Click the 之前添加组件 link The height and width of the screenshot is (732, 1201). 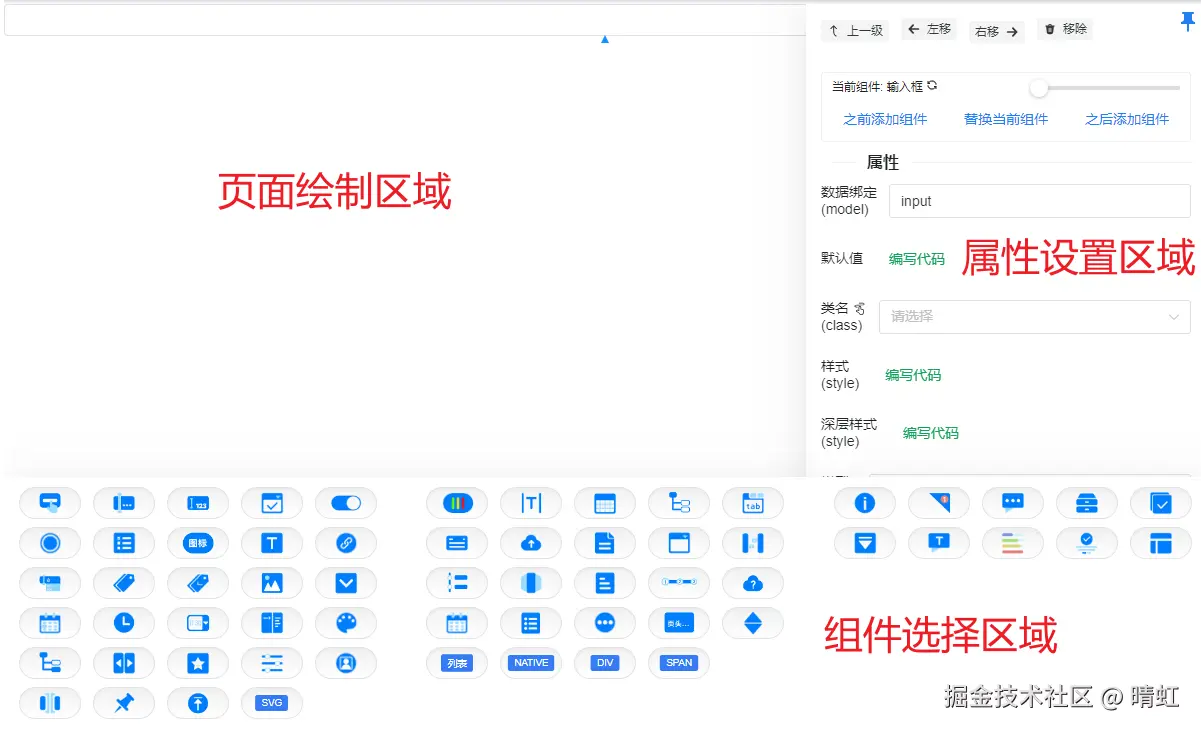click(x=885, y=118)
